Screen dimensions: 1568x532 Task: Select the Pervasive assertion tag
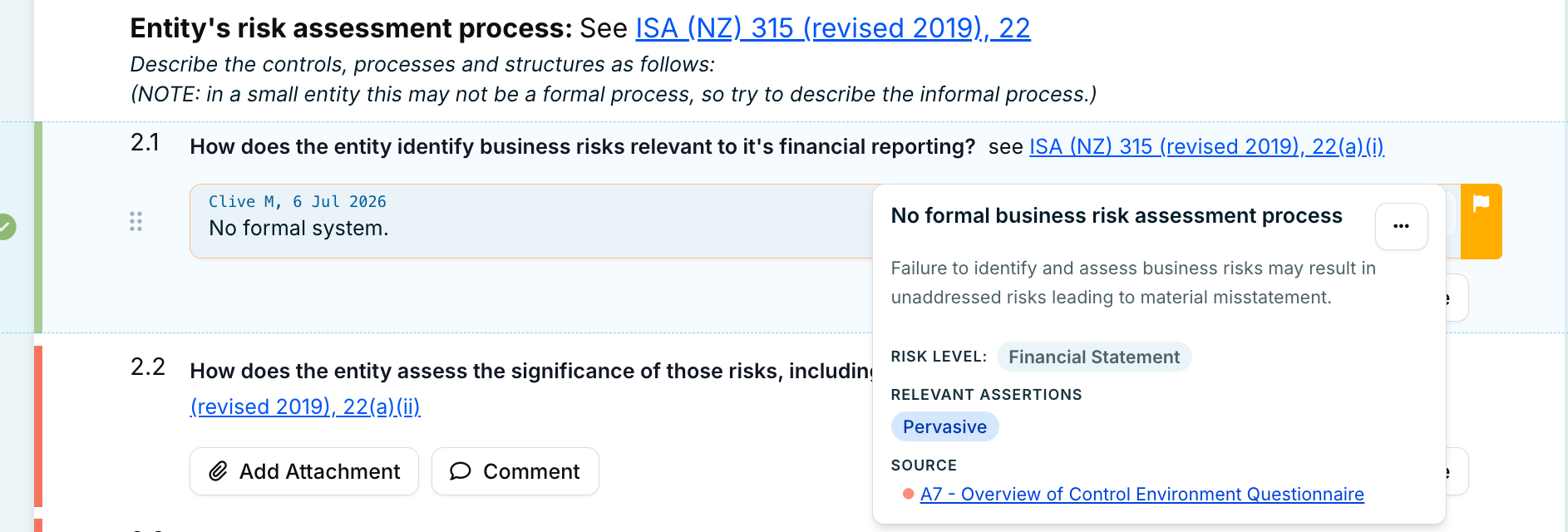pos(944,426)
